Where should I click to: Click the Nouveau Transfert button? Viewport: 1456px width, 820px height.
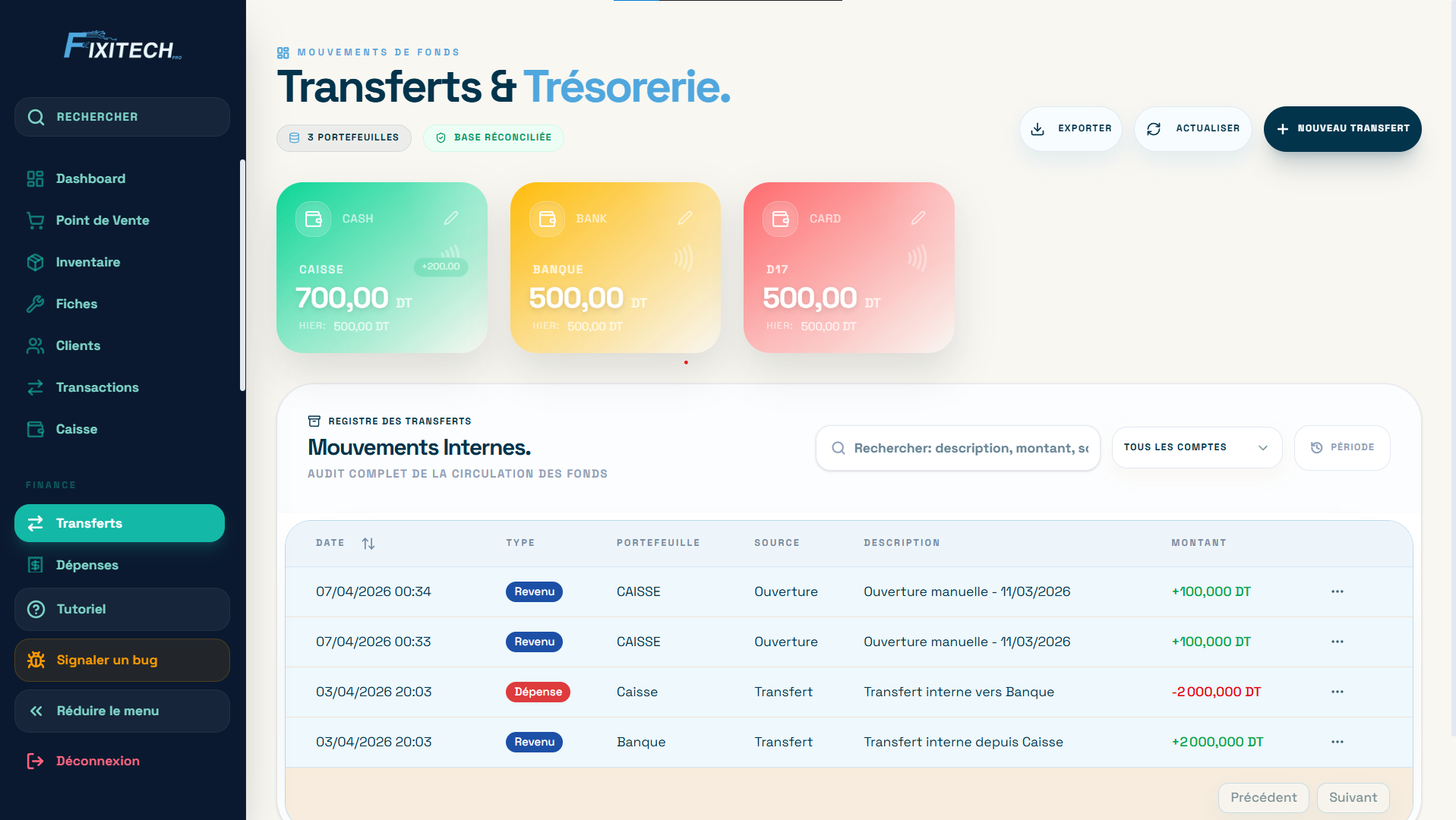tap(1342, 129)
